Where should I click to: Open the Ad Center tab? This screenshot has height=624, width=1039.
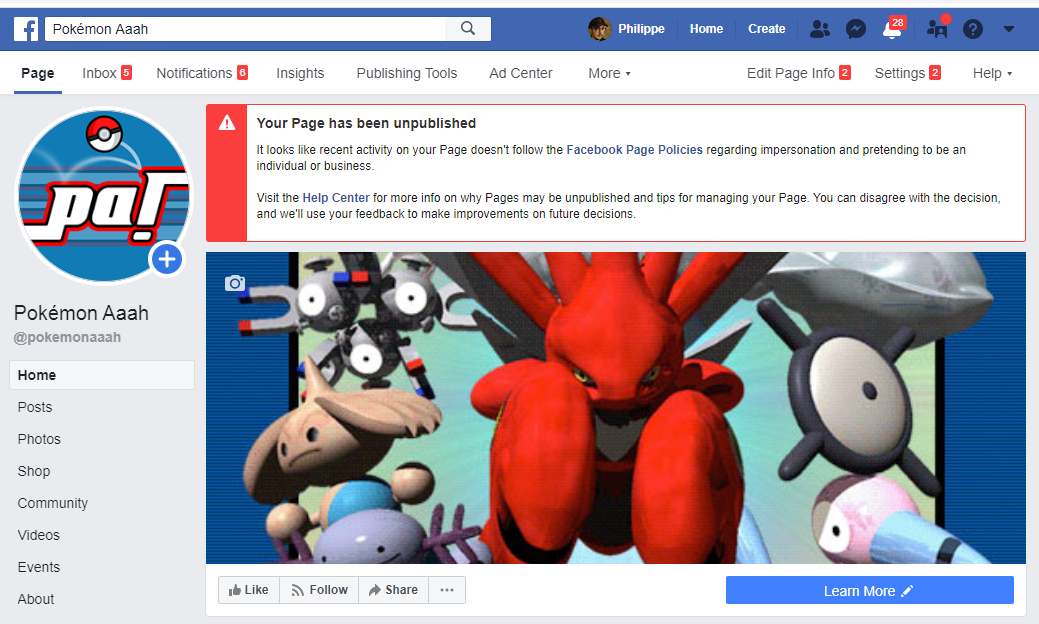521,73
